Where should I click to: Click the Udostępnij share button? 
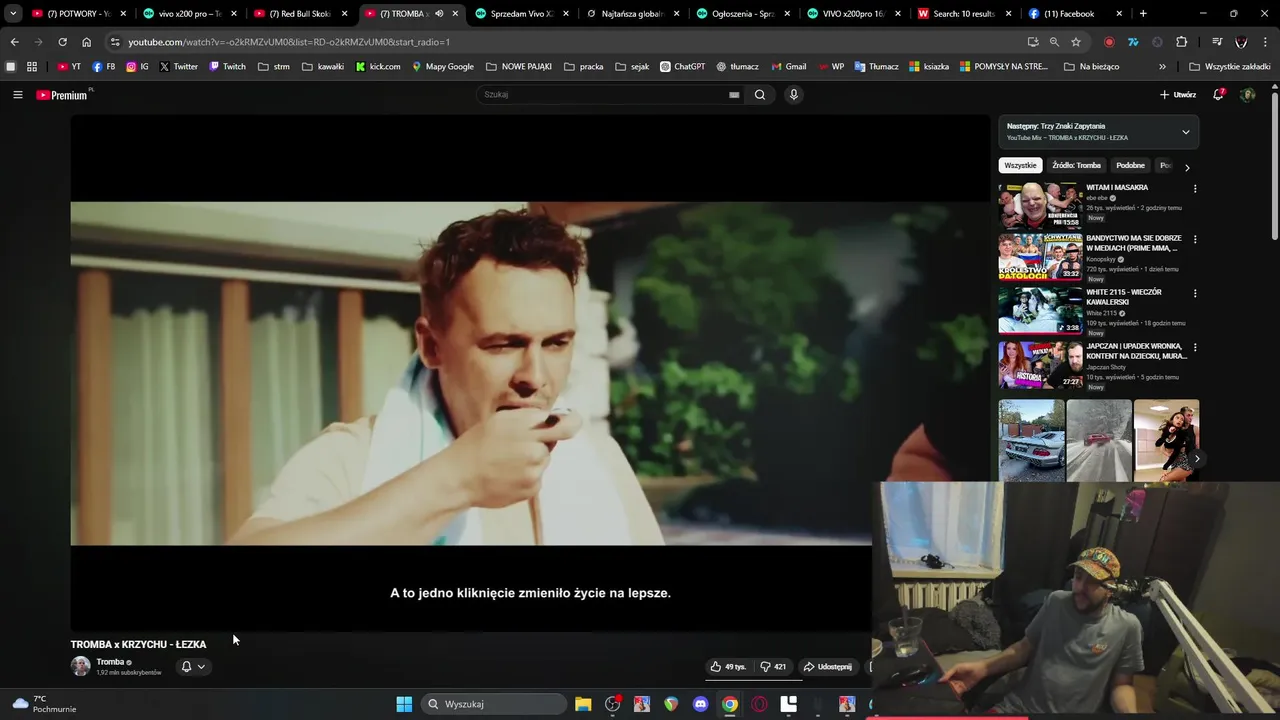click(827, 667)
